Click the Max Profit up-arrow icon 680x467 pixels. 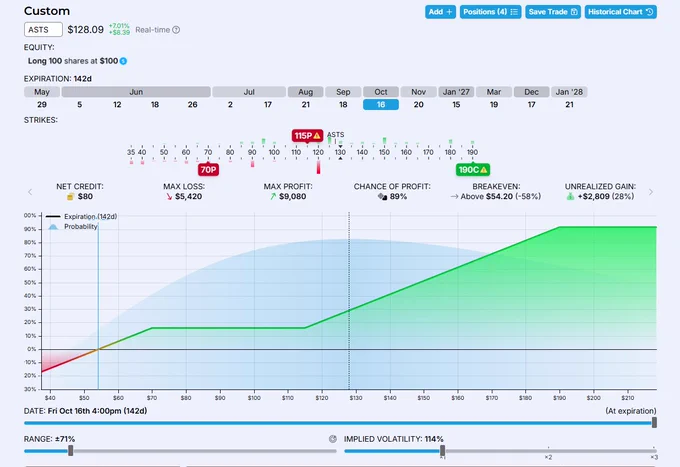coord(273,196)
